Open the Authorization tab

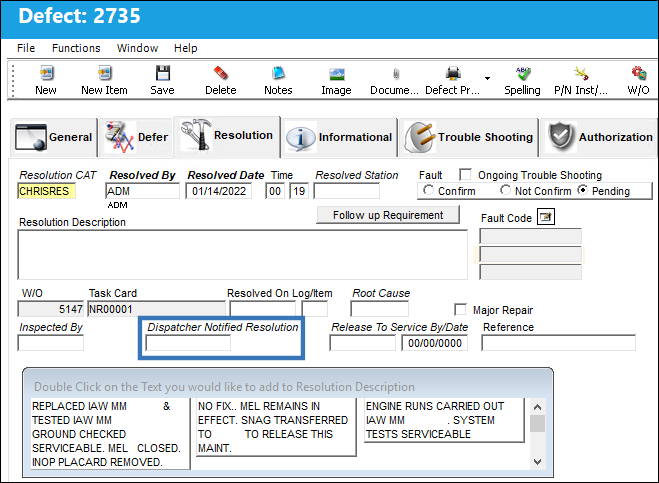pos(599,137)
